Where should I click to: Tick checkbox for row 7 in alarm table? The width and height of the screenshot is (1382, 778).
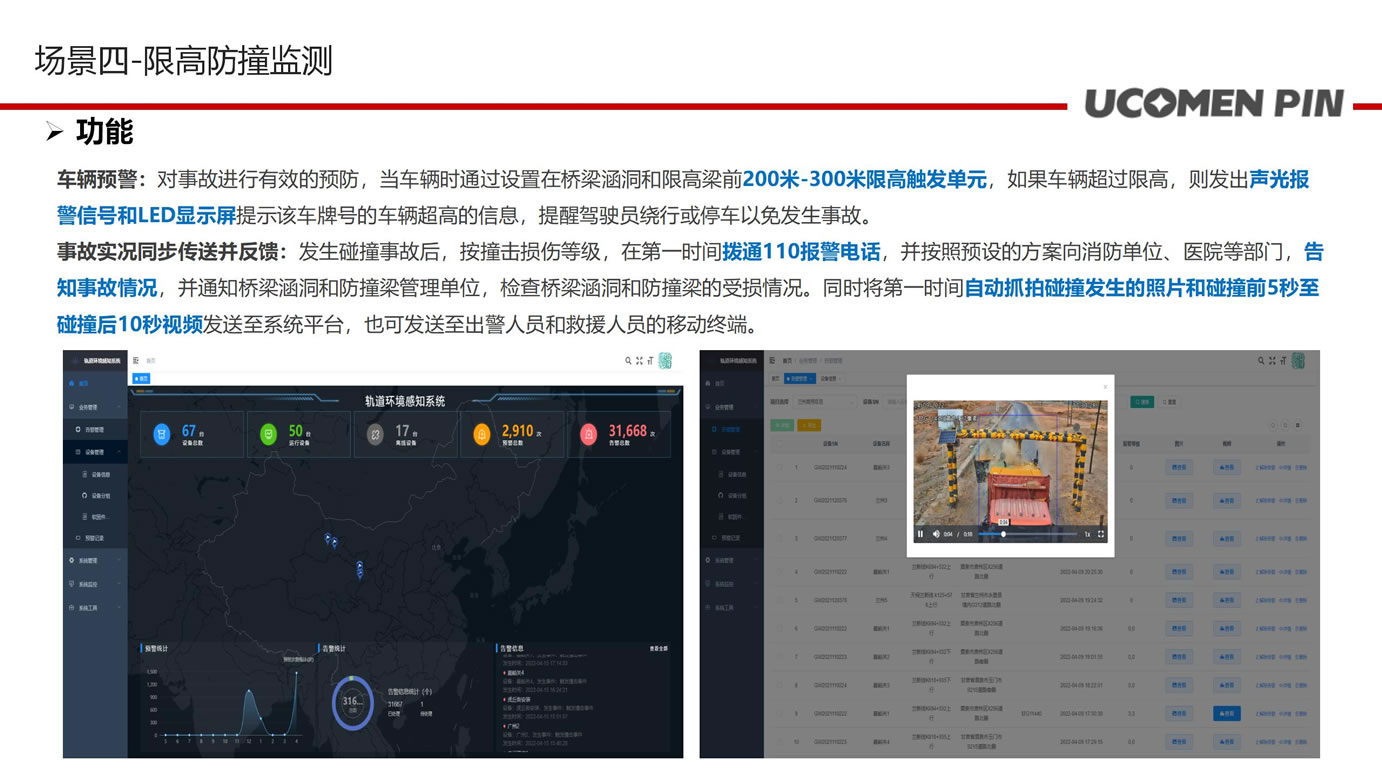pyautogui.click(x=781, y=657)
